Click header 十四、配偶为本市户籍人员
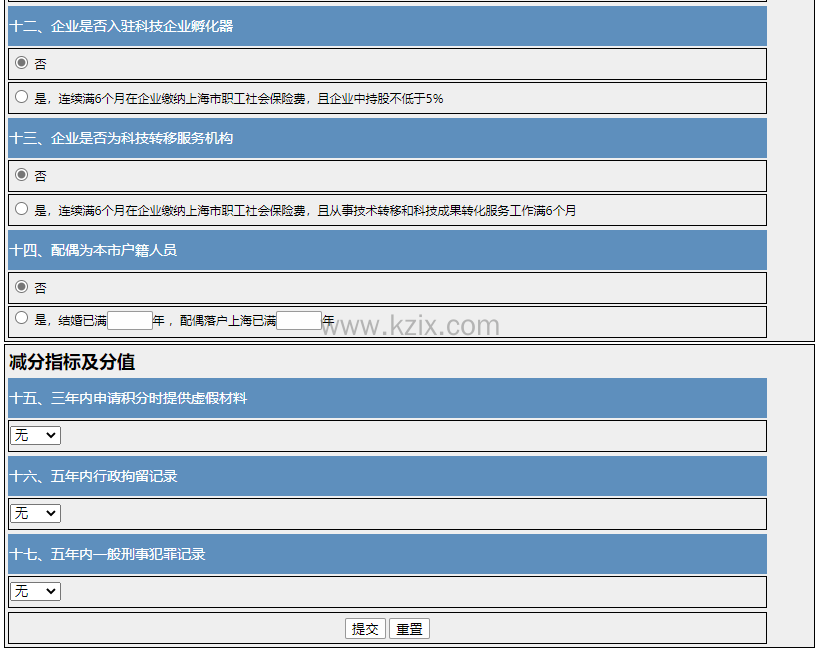 click(x=94, y=250)
